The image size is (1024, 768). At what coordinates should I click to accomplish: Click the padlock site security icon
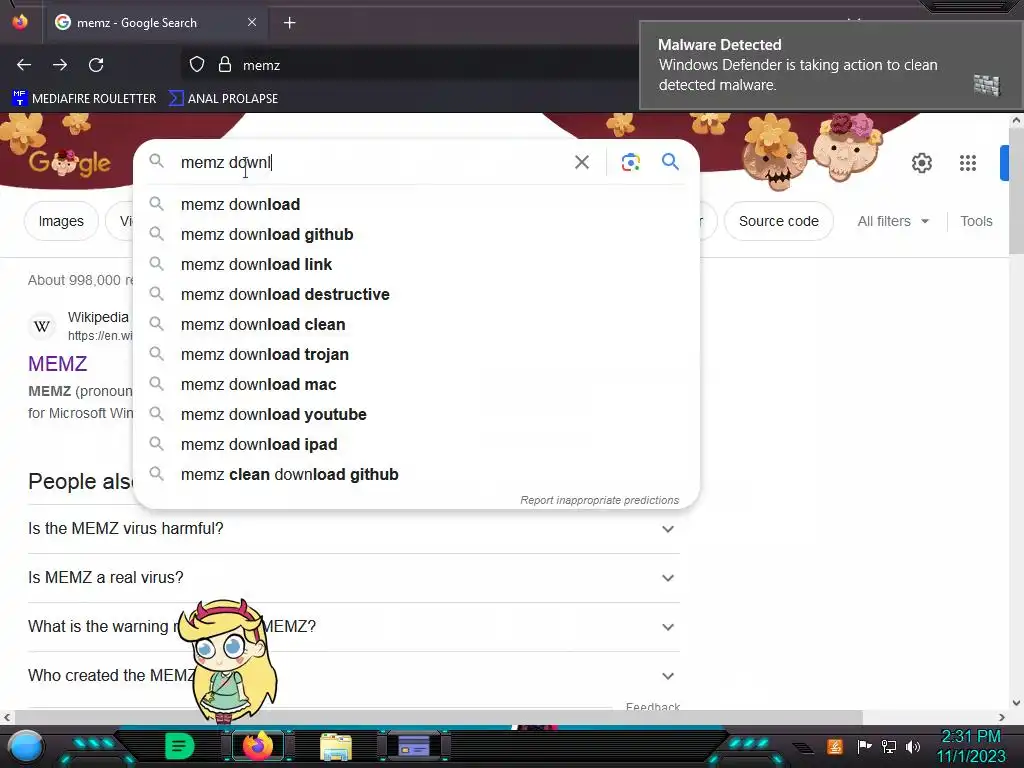[x=225, y=65]
